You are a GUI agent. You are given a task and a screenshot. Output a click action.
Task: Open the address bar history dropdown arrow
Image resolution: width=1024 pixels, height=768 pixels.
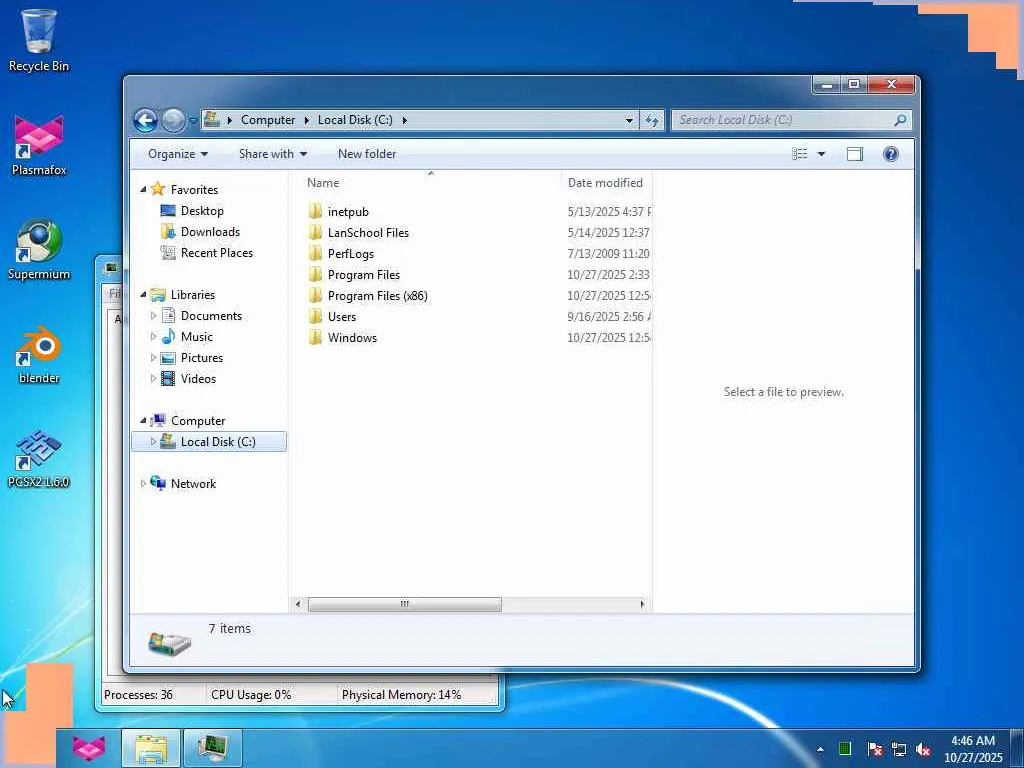click(629, 120)
